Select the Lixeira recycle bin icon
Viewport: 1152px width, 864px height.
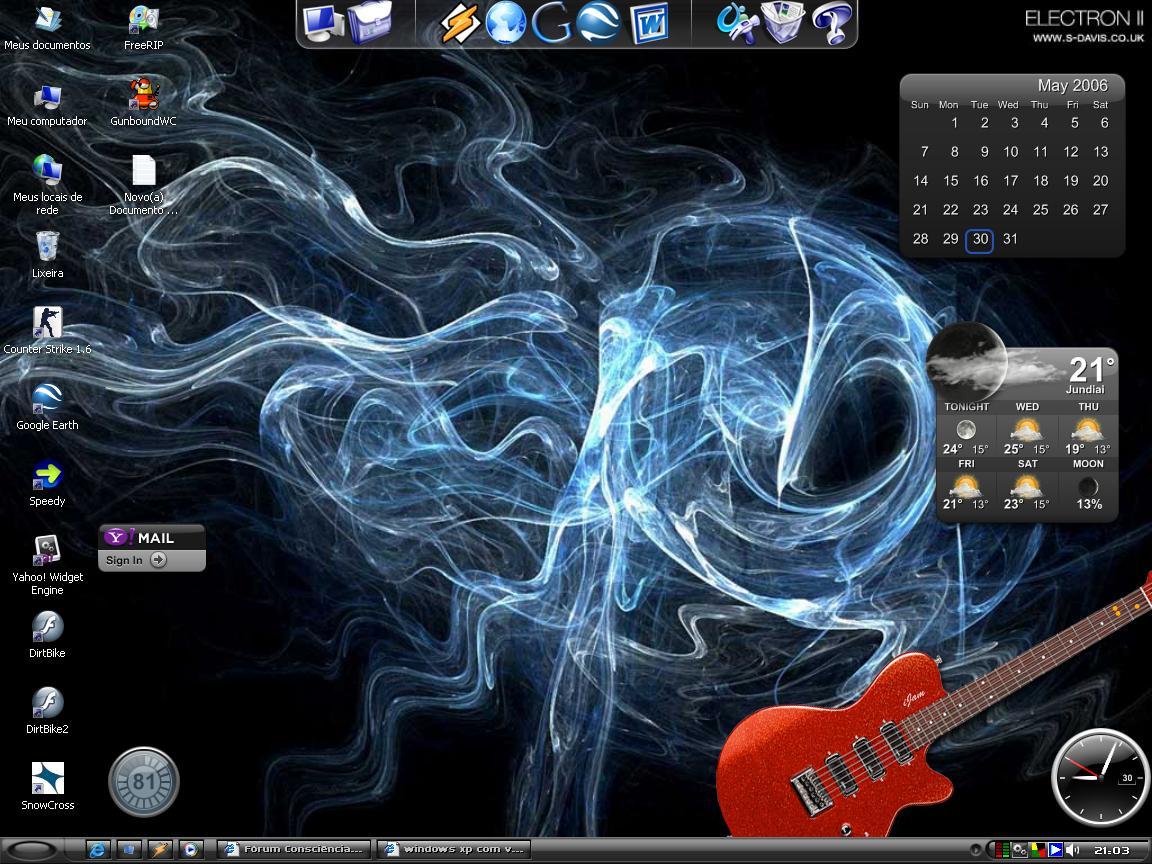coord(47,255)
